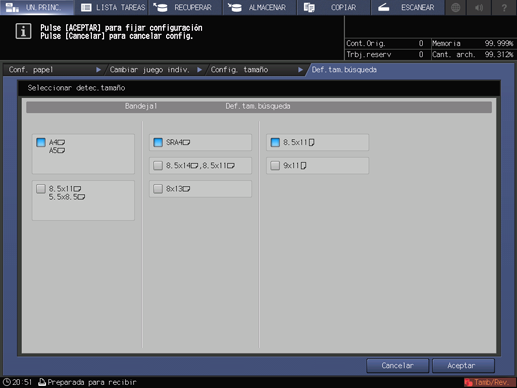
Task: Click the speaker sound icon
Action: click(x=479, y=7)
